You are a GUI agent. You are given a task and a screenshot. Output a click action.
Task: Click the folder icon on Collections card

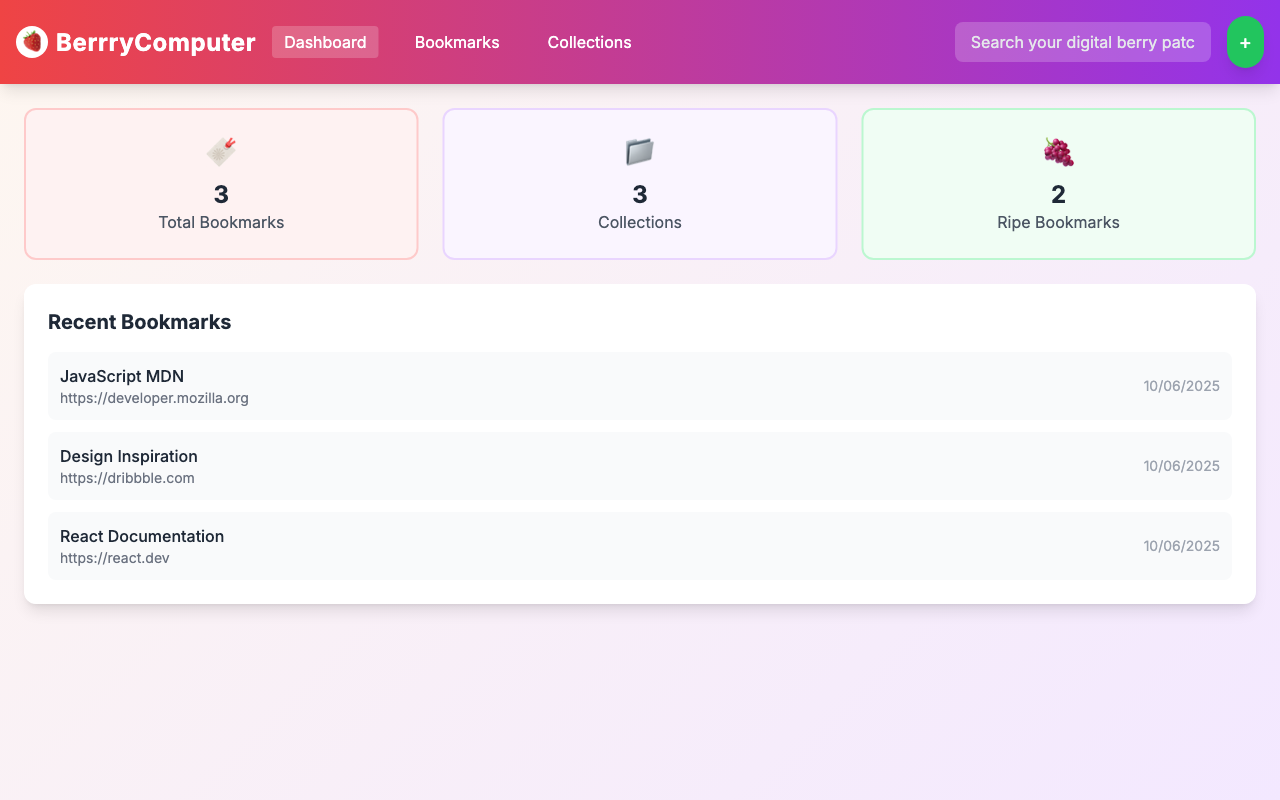pos(639,151)
